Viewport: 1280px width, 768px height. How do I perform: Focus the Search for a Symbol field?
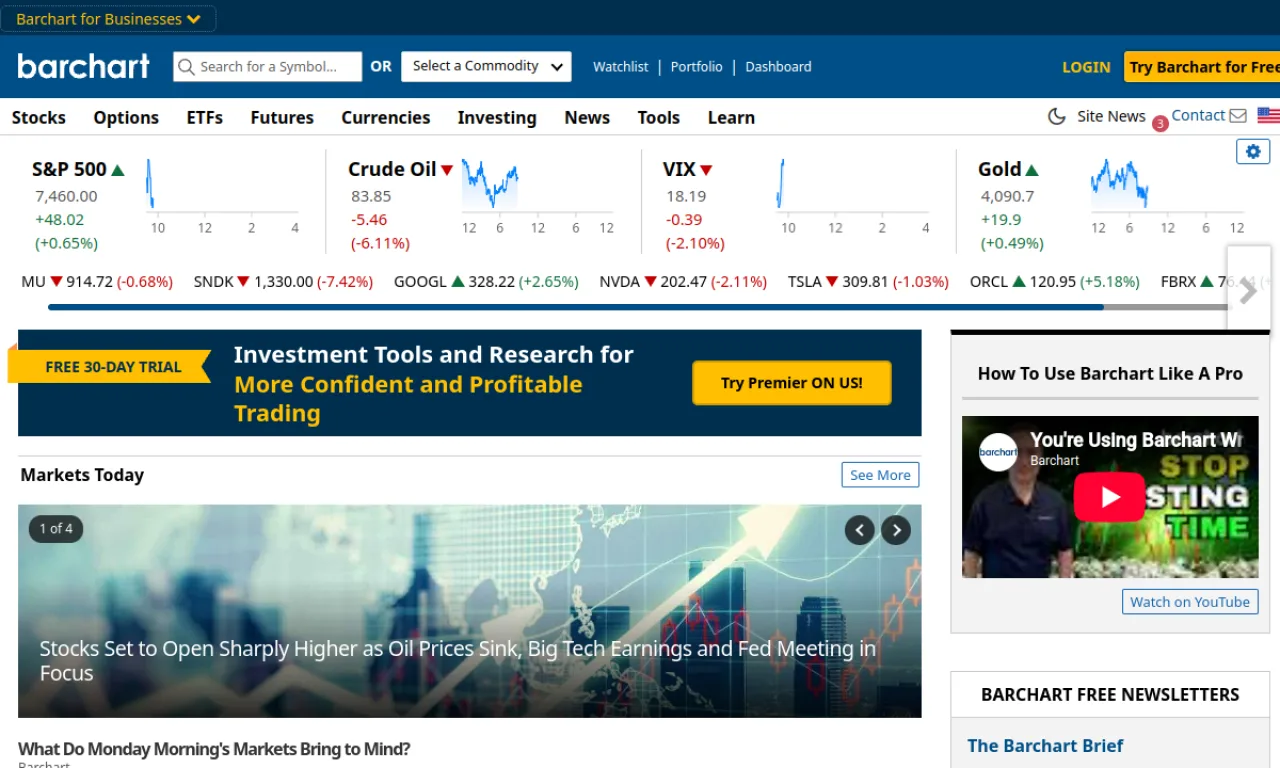point(268,67)
